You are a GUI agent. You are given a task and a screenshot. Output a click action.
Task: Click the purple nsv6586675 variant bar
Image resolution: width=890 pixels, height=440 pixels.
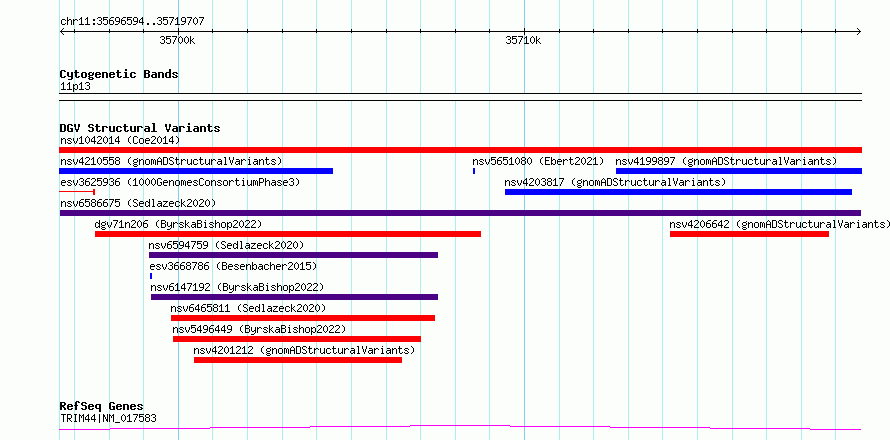coord(460,213)
